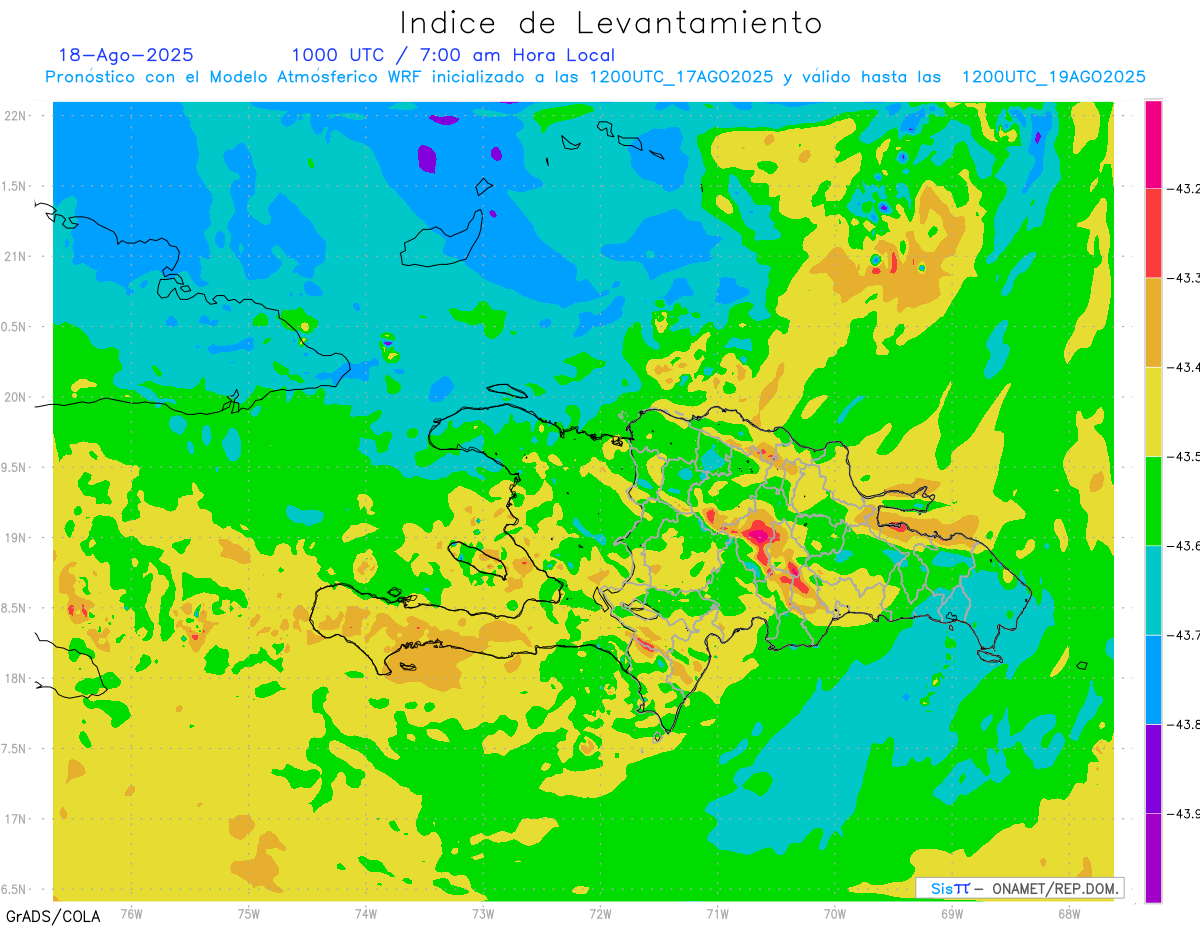Click the '1000 UTC / 7:00 am Hora Local' time text

[453, 55]
